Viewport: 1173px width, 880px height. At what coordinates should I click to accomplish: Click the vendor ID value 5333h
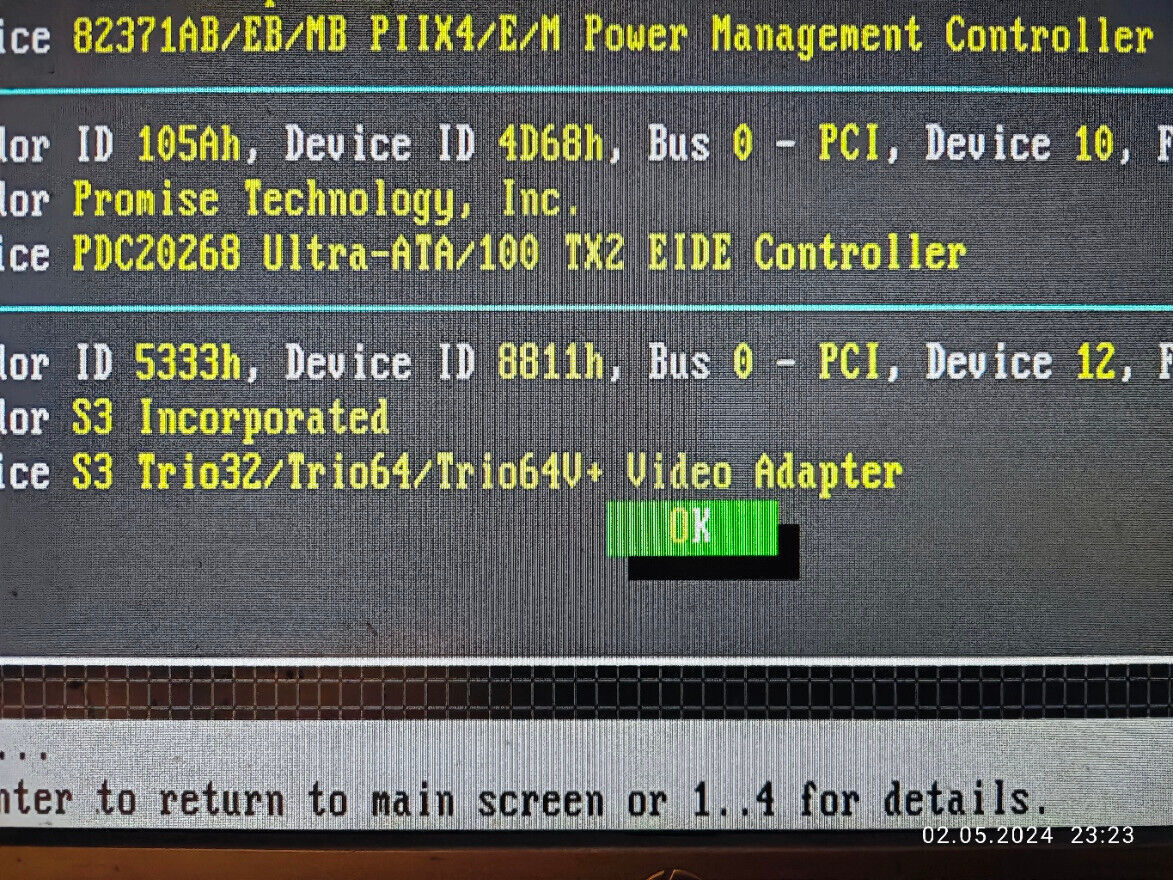(x=188, y=363)
